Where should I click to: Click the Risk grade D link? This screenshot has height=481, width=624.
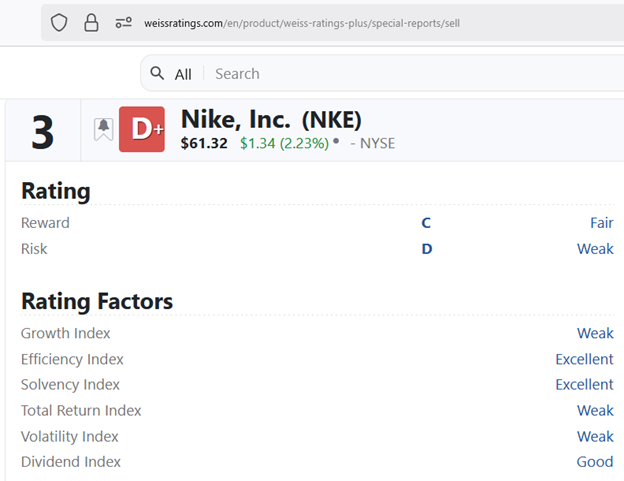[x=427, y=249]
